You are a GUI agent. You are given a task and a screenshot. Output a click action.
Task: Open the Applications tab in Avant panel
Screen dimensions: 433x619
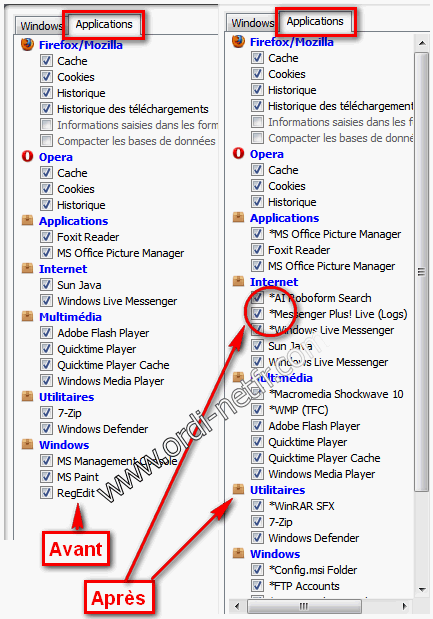[104, 24]
